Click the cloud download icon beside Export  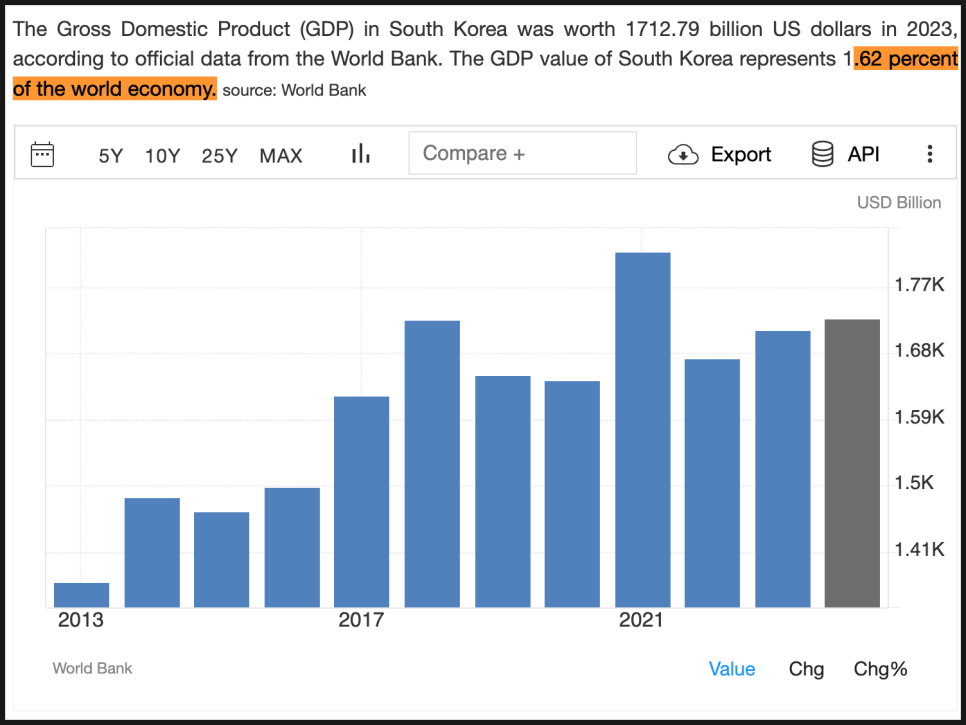coord(683,154)
